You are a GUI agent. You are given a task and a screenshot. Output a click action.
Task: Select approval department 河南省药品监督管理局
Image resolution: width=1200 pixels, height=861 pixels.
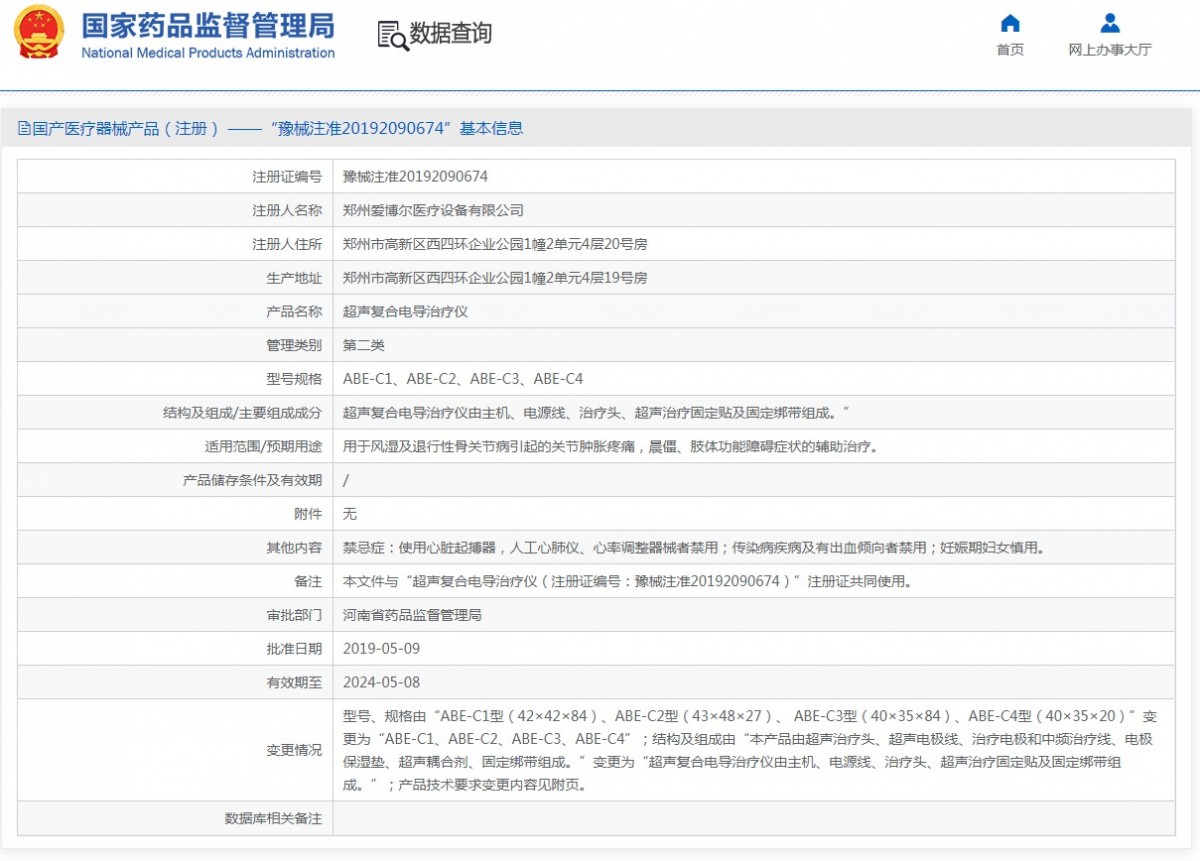coord(412,615)
